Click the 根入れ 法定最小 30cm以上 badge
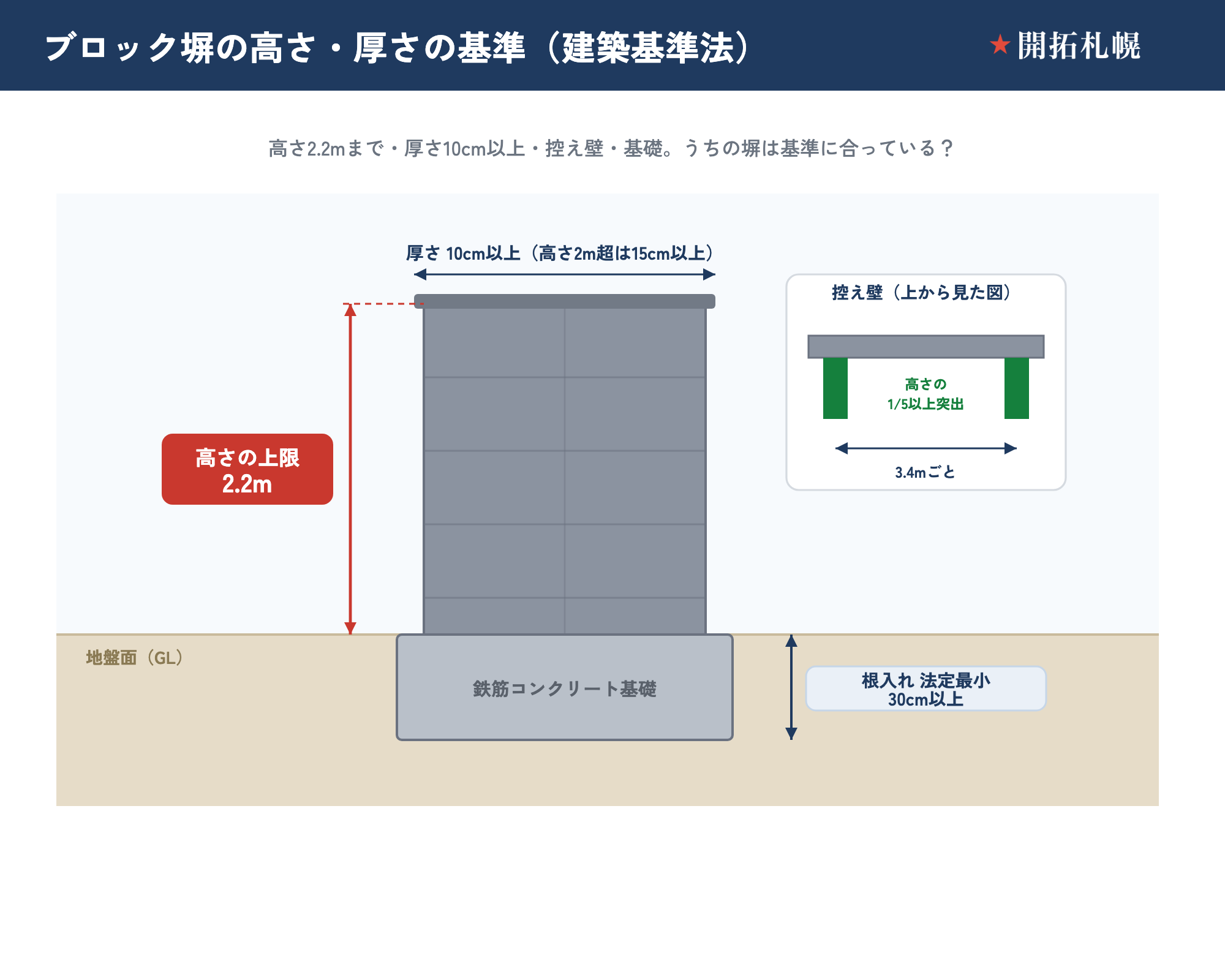The height and width of the screenshot is (980, 1225). [925, 689]
